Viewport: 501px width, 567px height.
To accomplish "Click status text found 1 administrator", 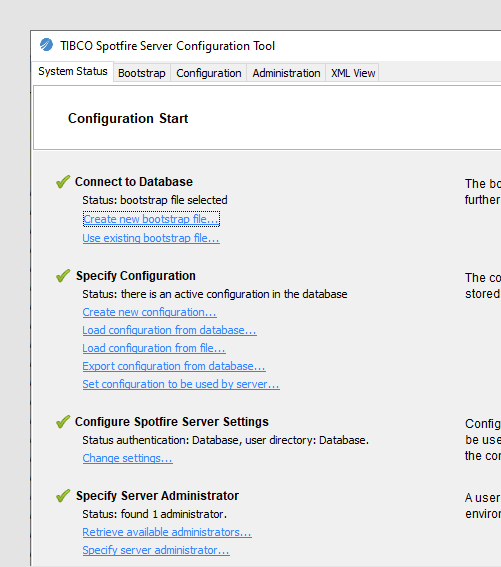I will click(x=154, y=514).
